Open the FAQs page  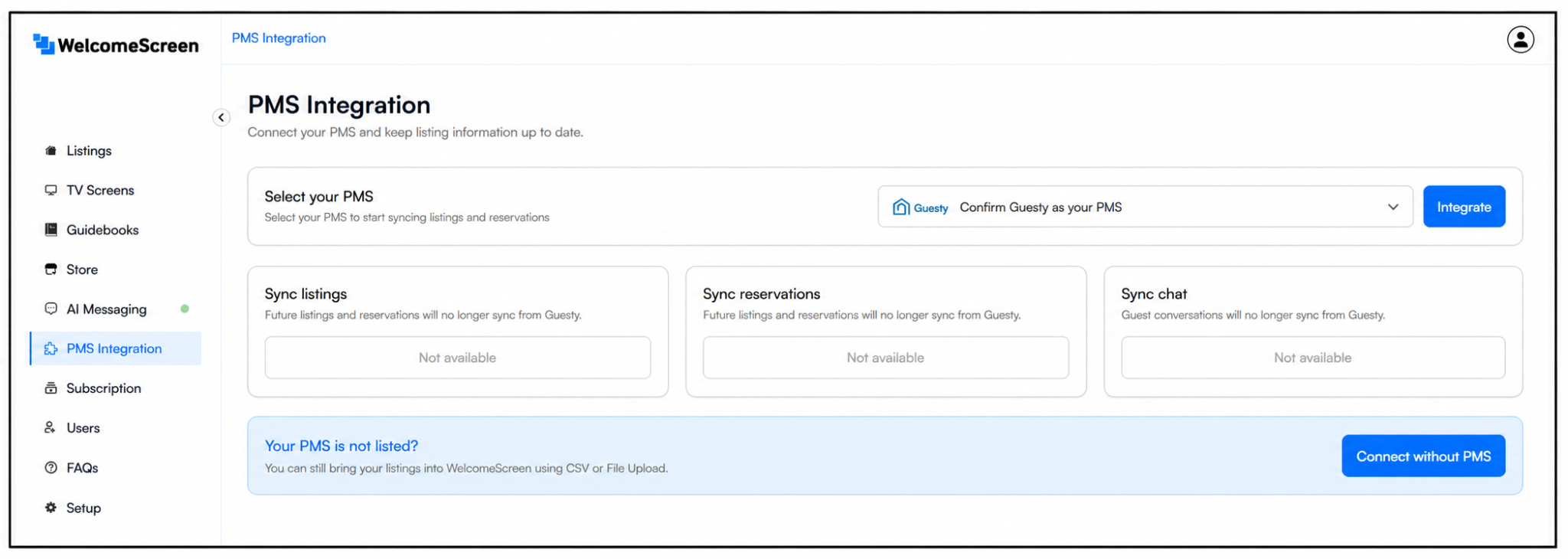coord(83,468)
